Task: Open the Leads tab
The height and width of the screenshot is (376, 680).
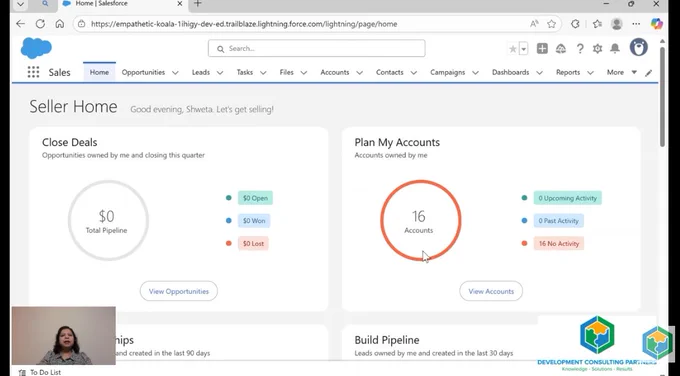Action: [201, 72]
